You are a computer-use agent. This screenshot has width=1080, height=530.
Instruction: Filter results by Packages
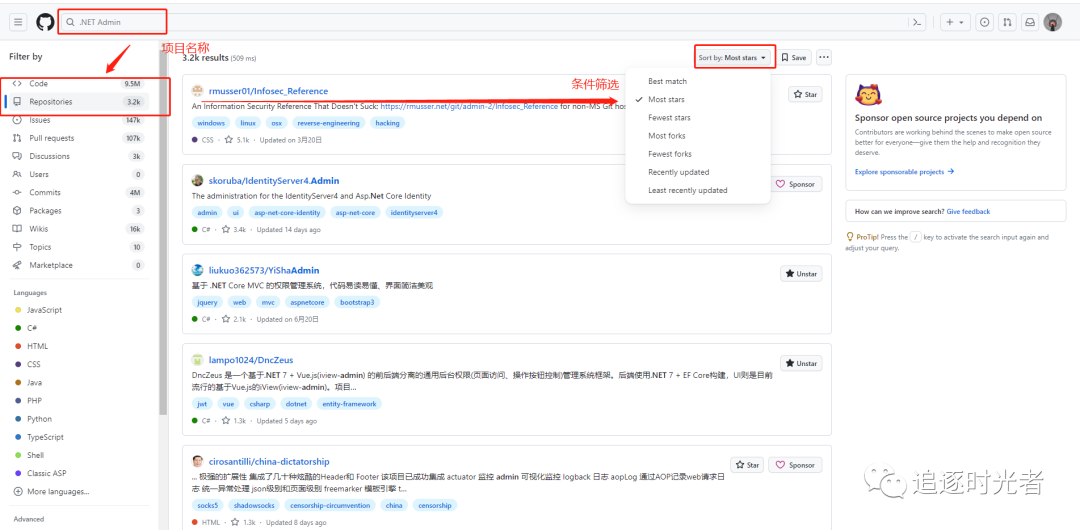[x=77, y=210]
